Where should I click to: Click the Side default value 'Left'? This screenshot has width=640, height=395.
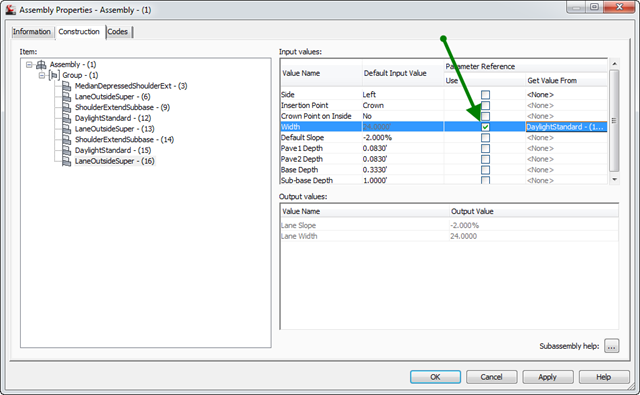369,95
